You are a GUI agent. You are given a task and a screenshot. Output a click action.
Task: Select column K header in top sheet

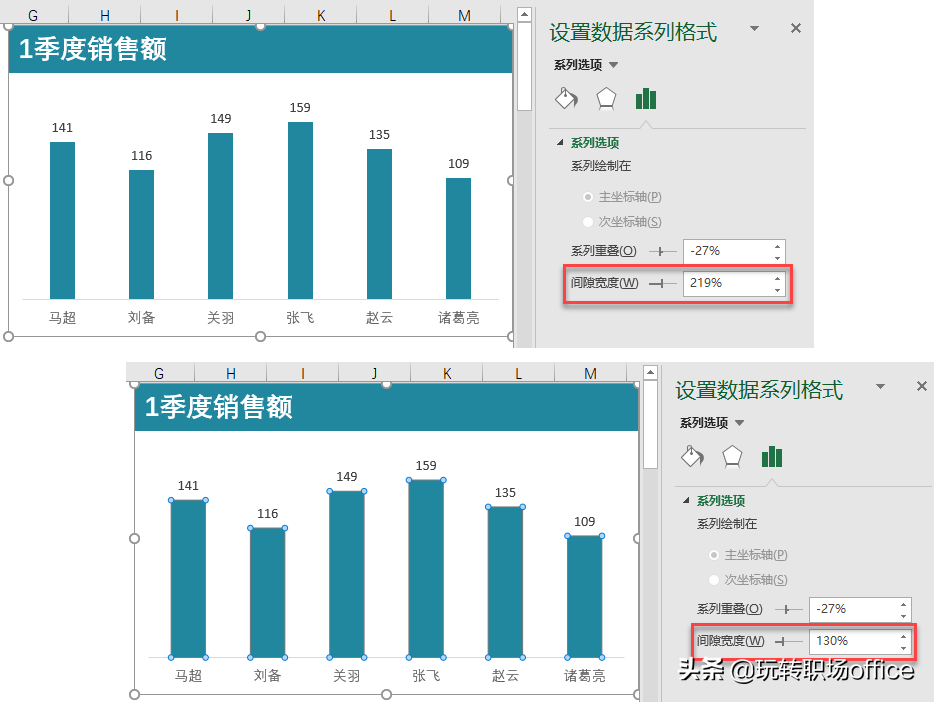point(321,15)
